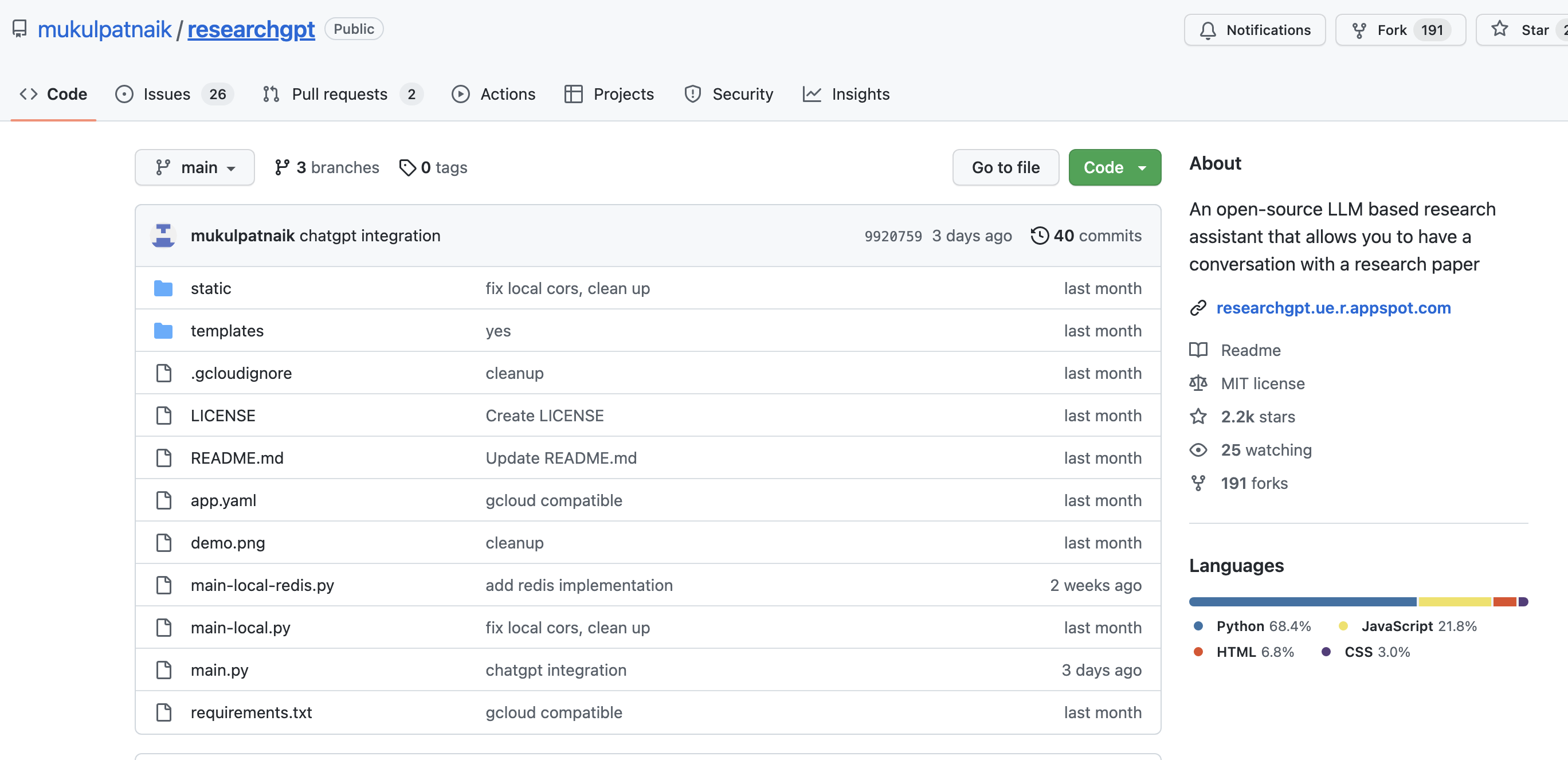Click the researchgpt.ue.r.appspot.com link
This screenshot has width=1568, height=760.
tap(1334, 307)
